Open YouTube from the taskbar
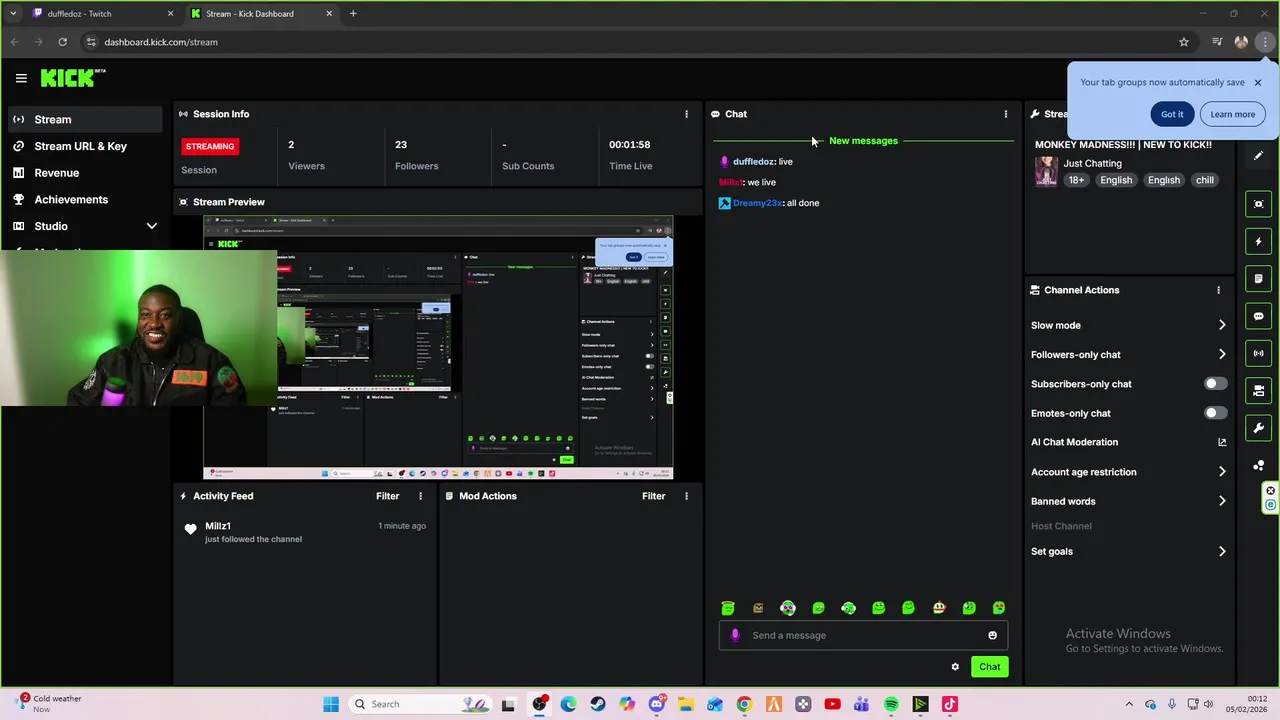Image resolution: width=1280 pixels, height=720 pixels. (832, 704)
